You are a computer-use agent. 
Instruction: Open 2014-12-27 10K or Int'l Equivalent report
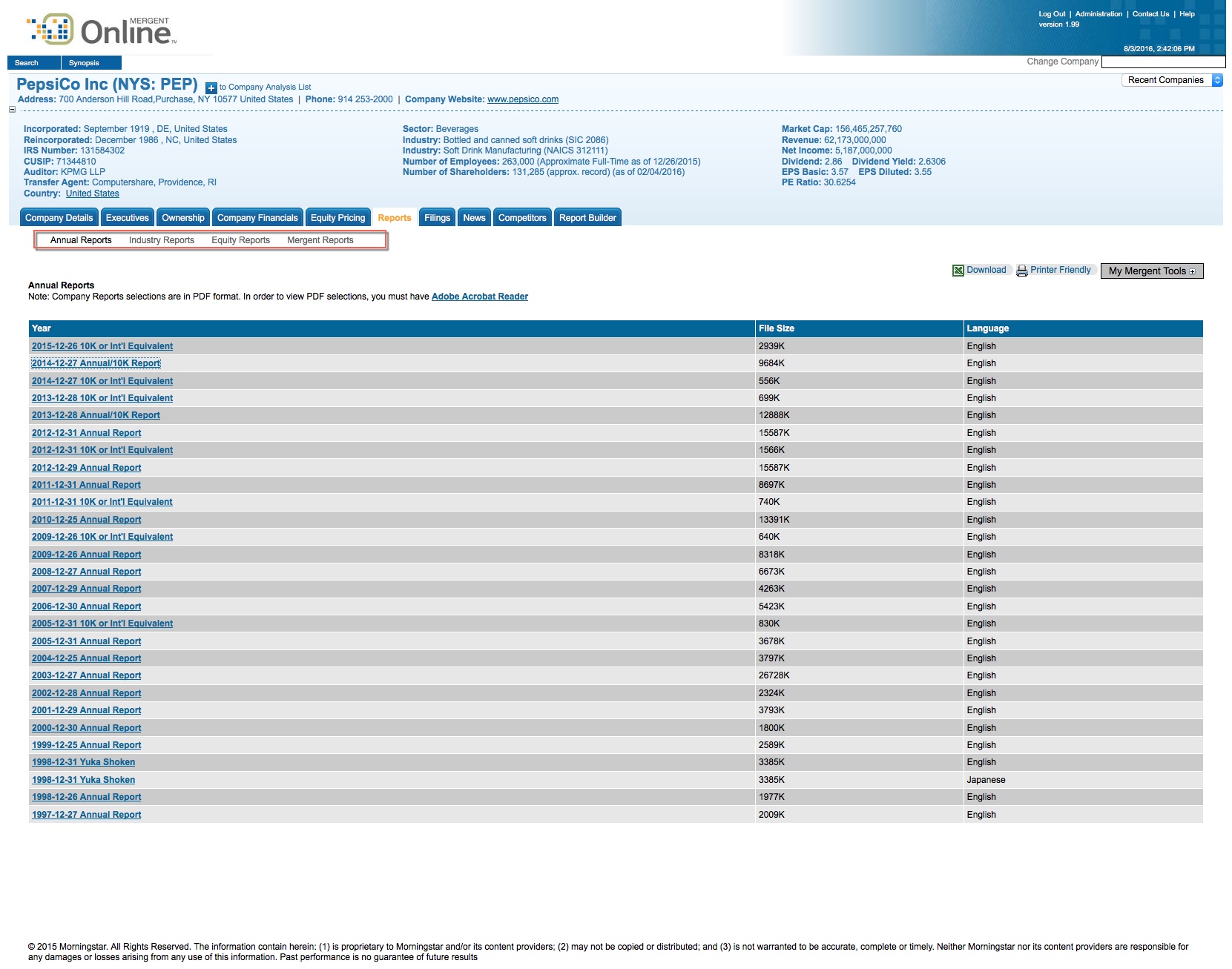click(x=102, y=381)
